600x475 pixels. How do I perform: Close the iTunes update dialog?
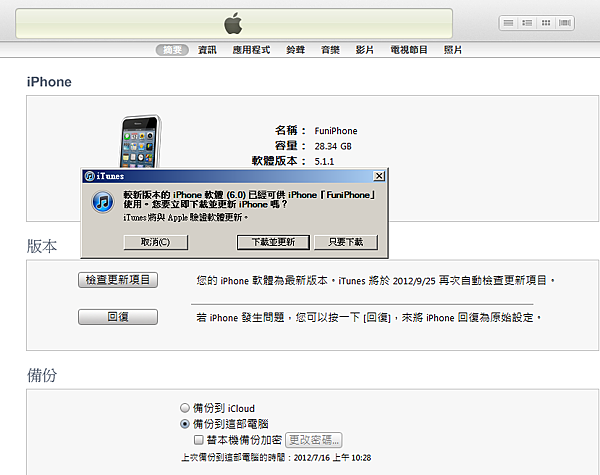(x=379, y=176)
